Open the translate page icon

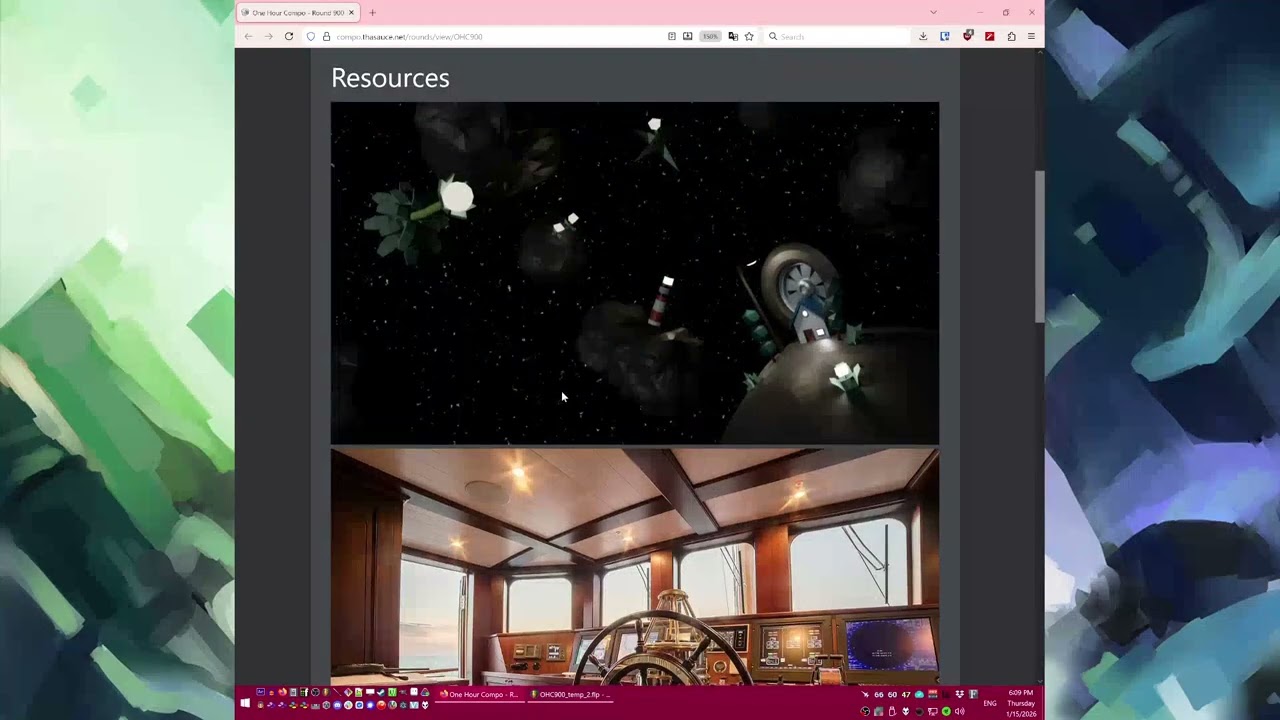(x=733, y=36)
